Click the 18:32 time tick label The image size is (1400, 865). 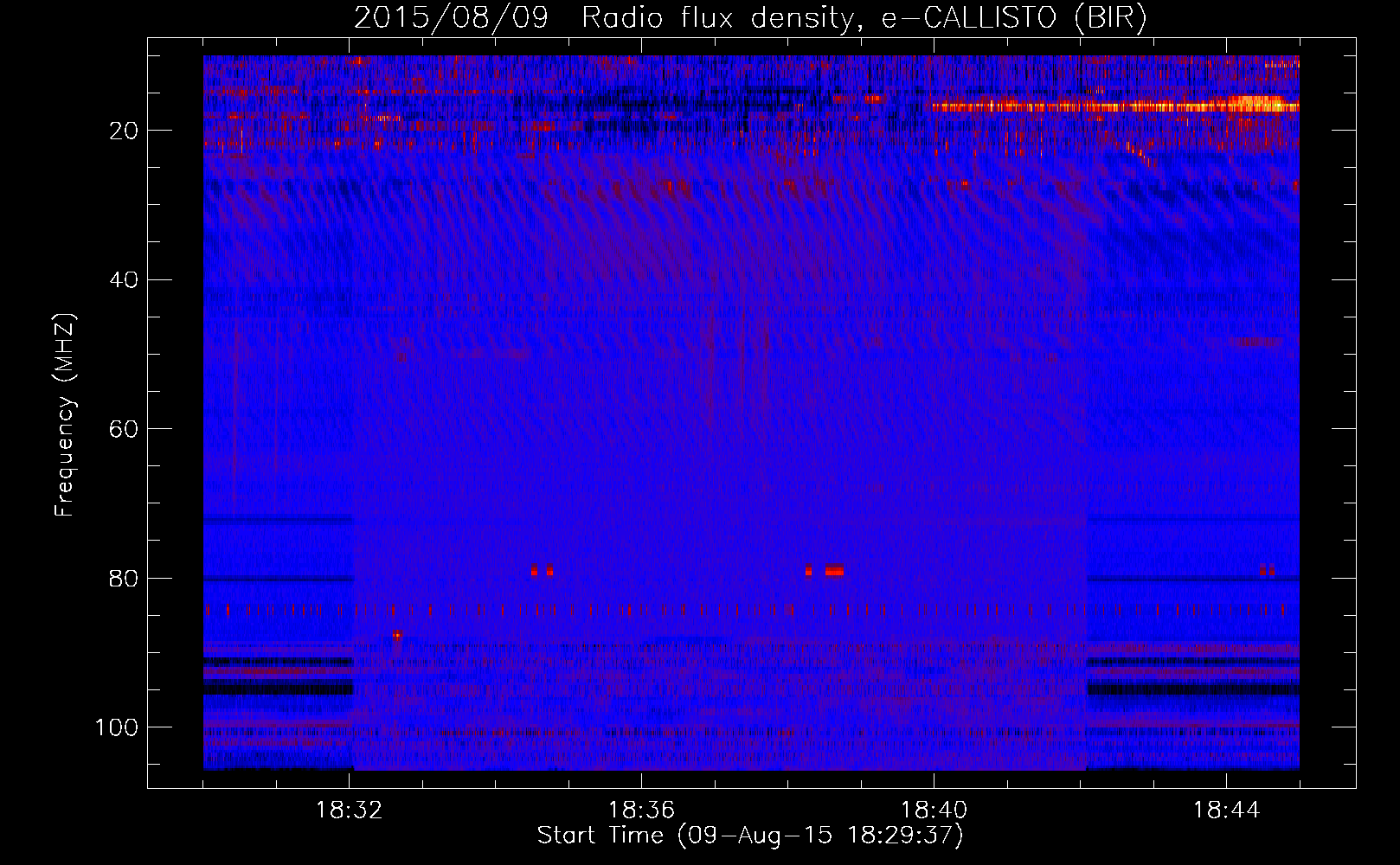pyautogui.click(x=350, y=811)
